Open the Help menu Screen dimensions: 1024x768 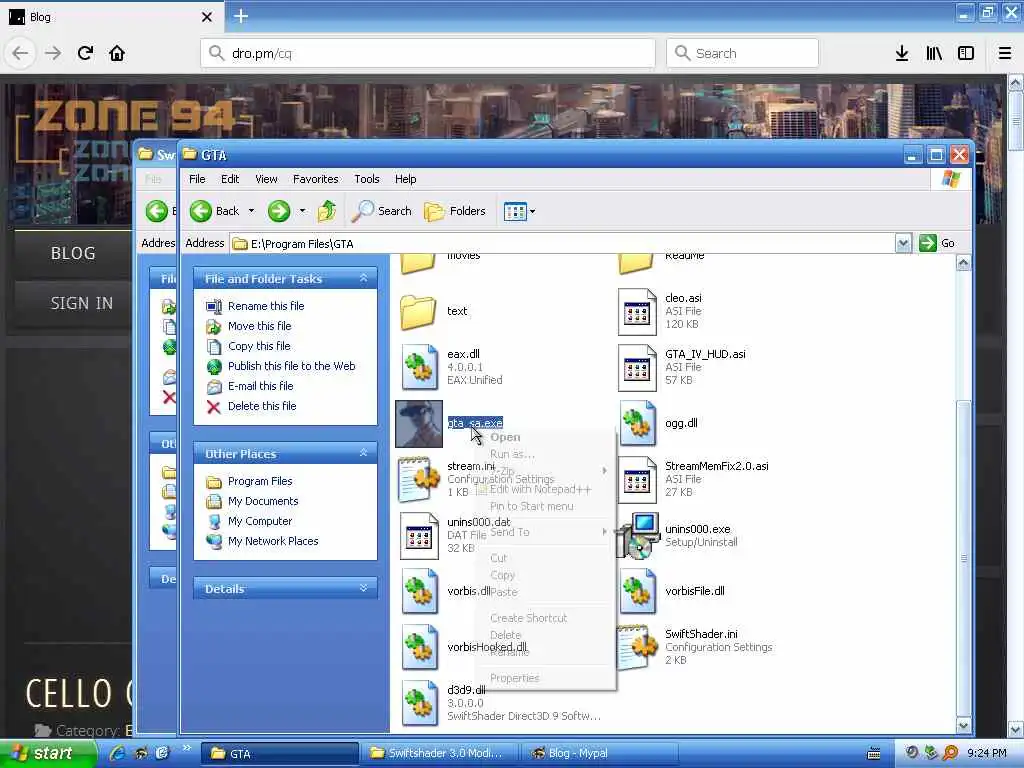pyautogui.click(x=405, y=179)
